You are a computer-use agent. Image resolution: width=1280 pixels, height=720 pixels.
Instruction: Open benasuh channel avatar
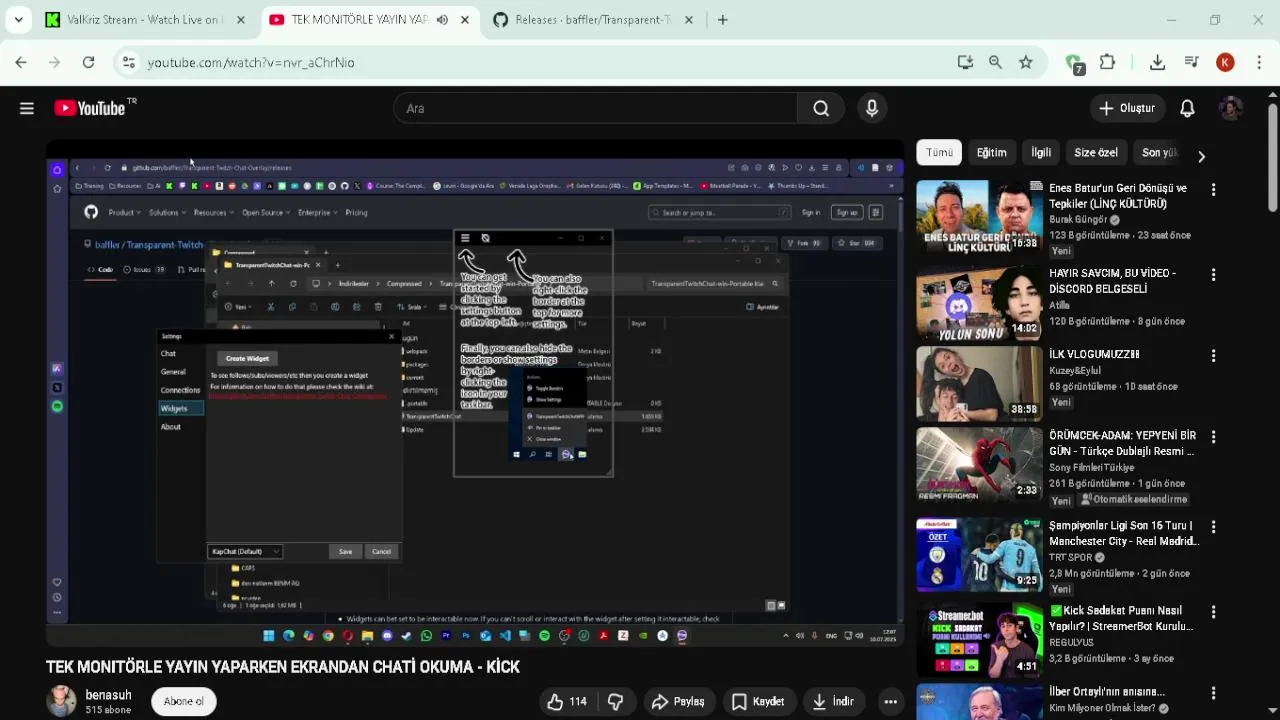[61, 701]
